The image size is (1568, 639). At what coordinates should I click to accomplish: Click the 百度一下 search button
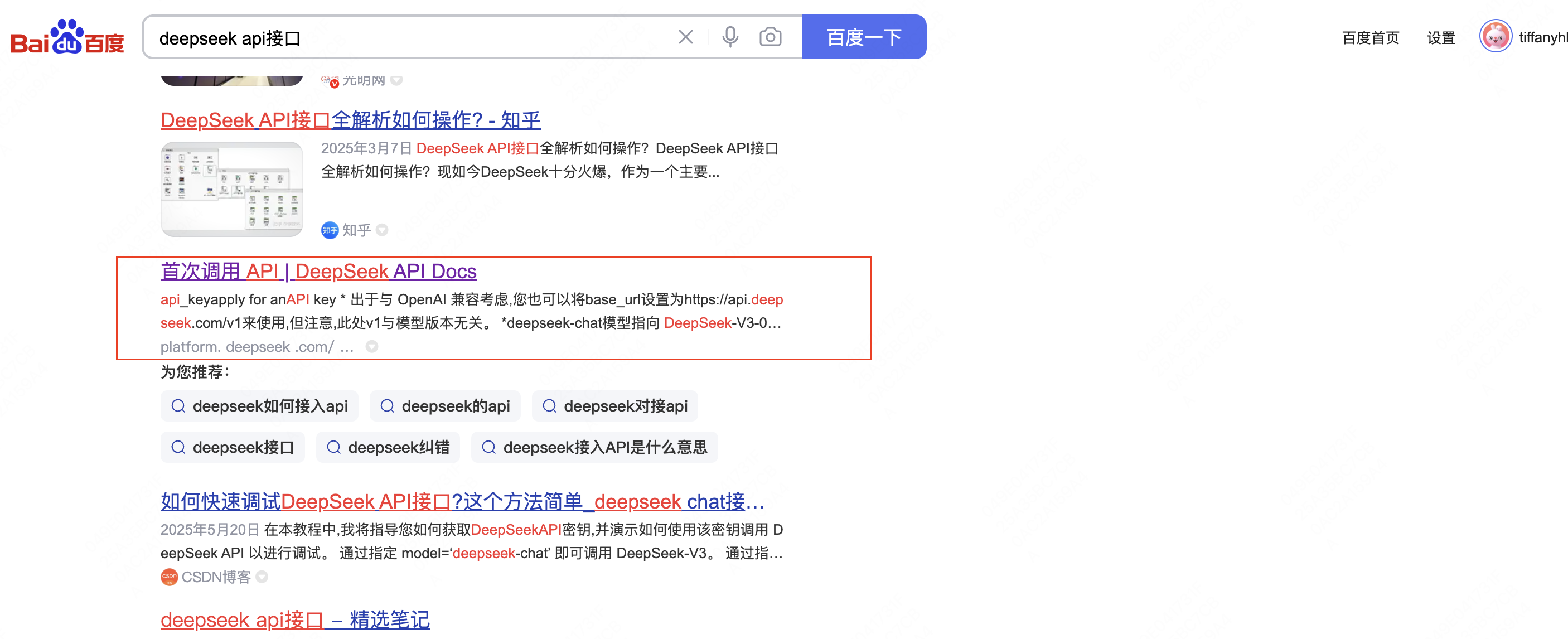(x=864, y=37)
